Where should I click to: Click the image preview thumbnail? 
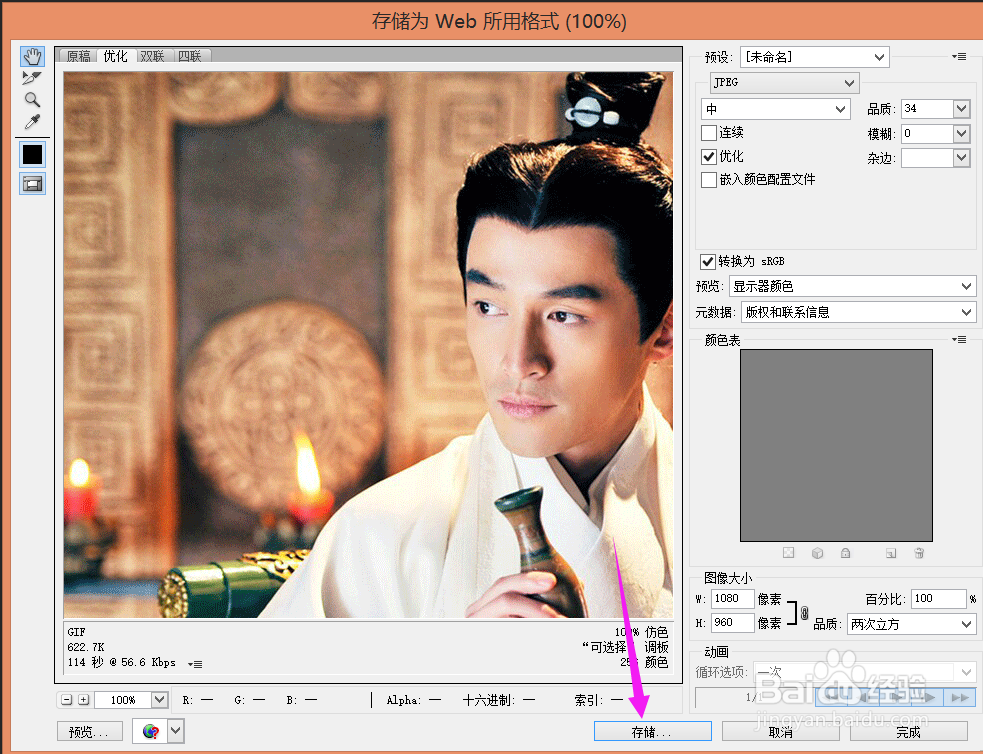(x=368, y=344)
